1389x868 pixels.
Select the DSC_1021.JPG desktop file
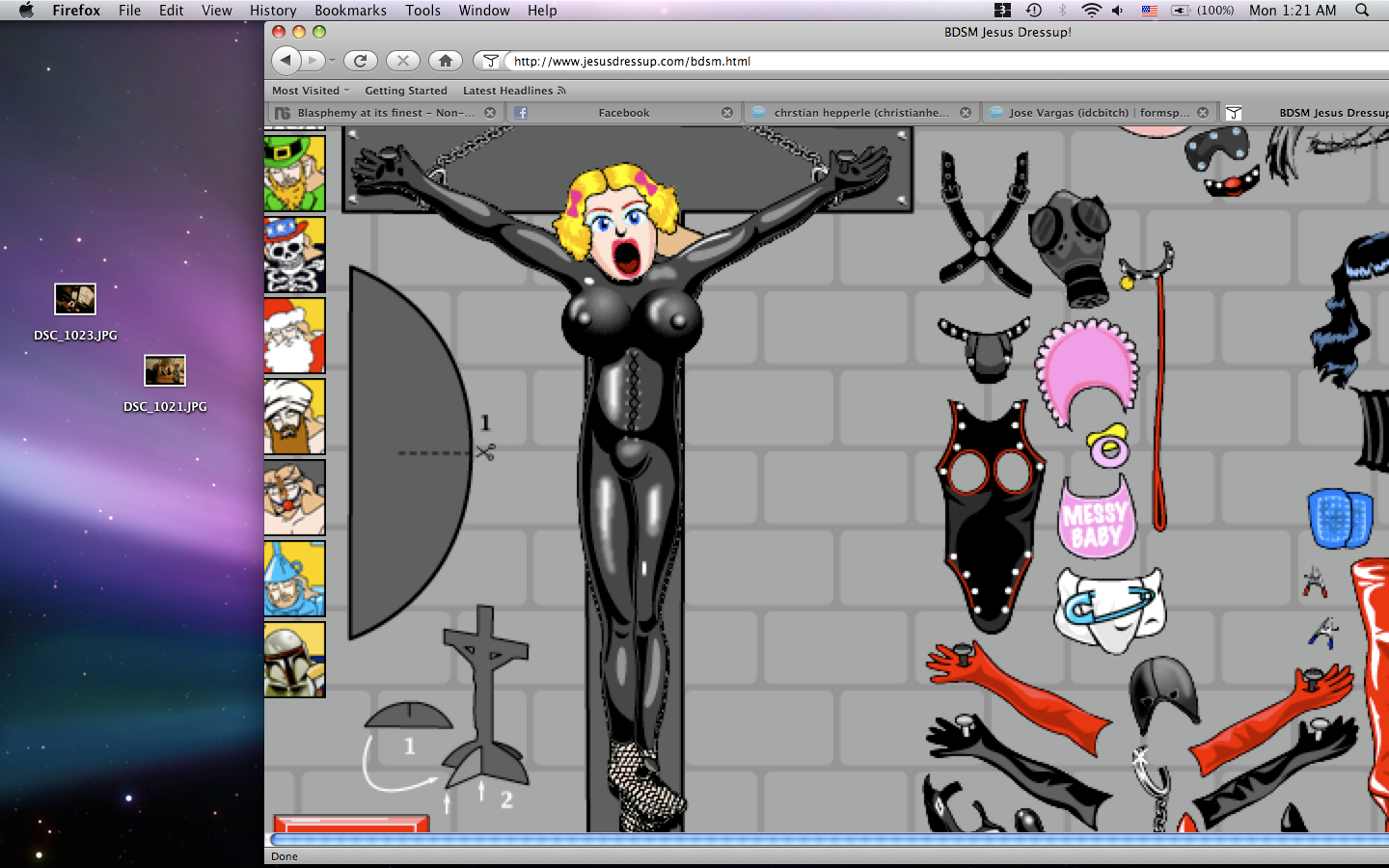click(165, 384)
